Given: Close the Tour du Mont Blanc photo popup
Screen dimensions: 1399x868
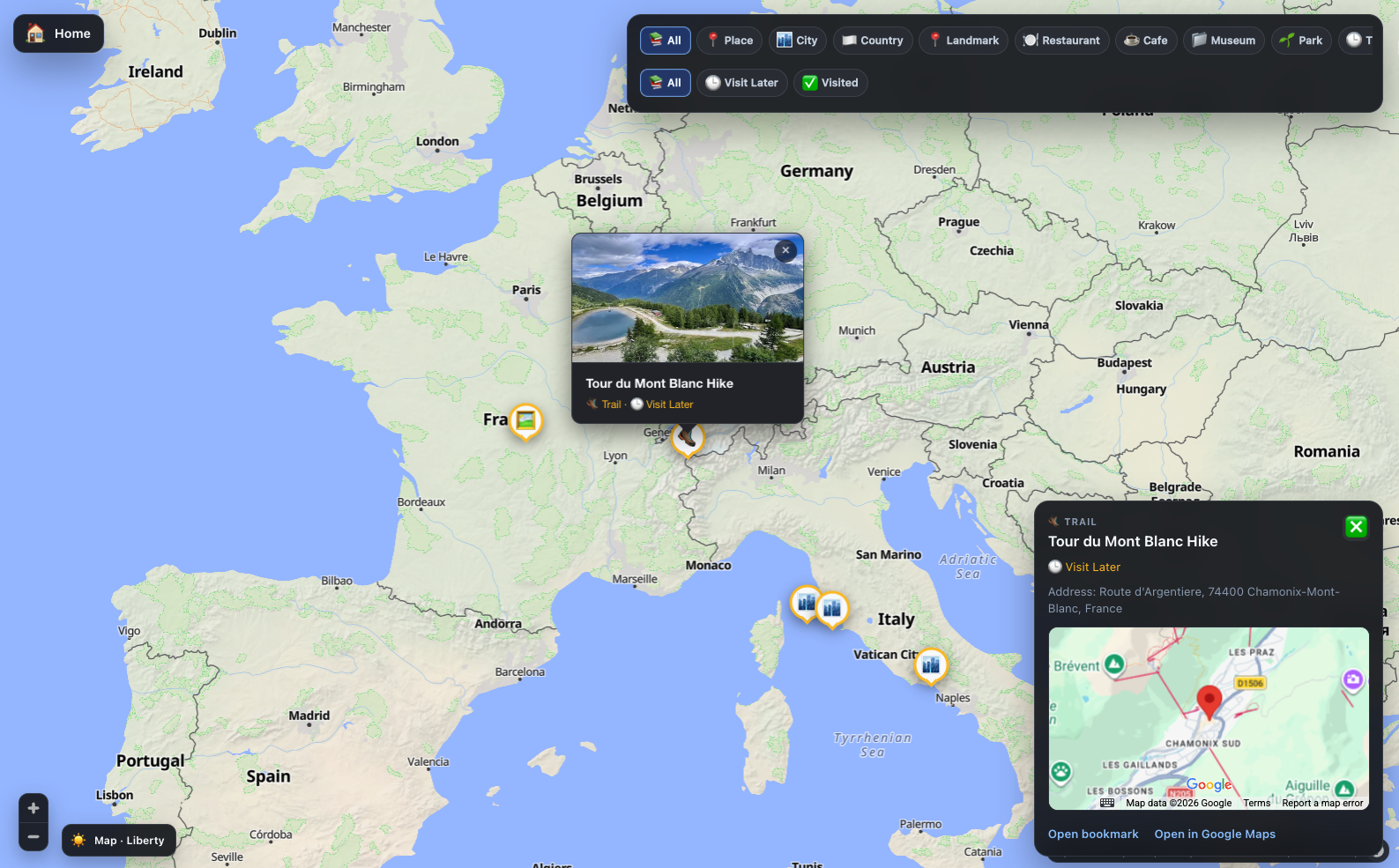Looking at the screenshot, I should coord(785,250).
